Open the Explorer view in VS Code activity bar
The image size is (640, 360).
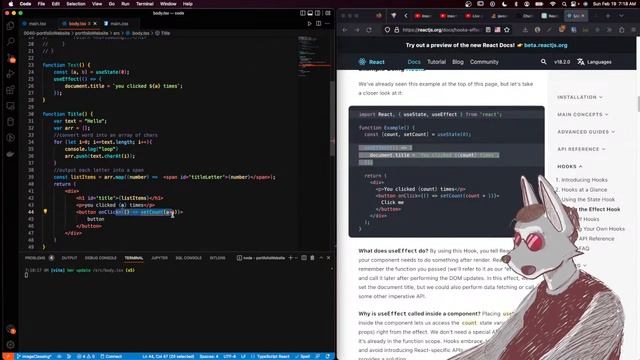pos(11,26)
